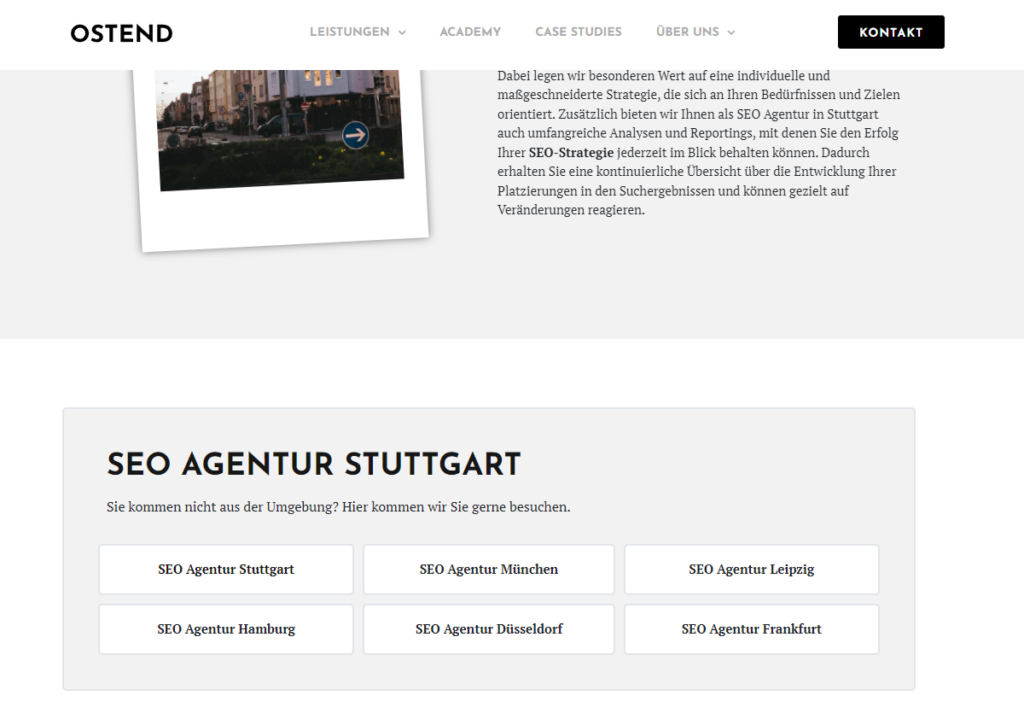Screen dimensions: 1024x713
Task: Open the ÜBER UNS menu item
Action: (x=688, y=32)
